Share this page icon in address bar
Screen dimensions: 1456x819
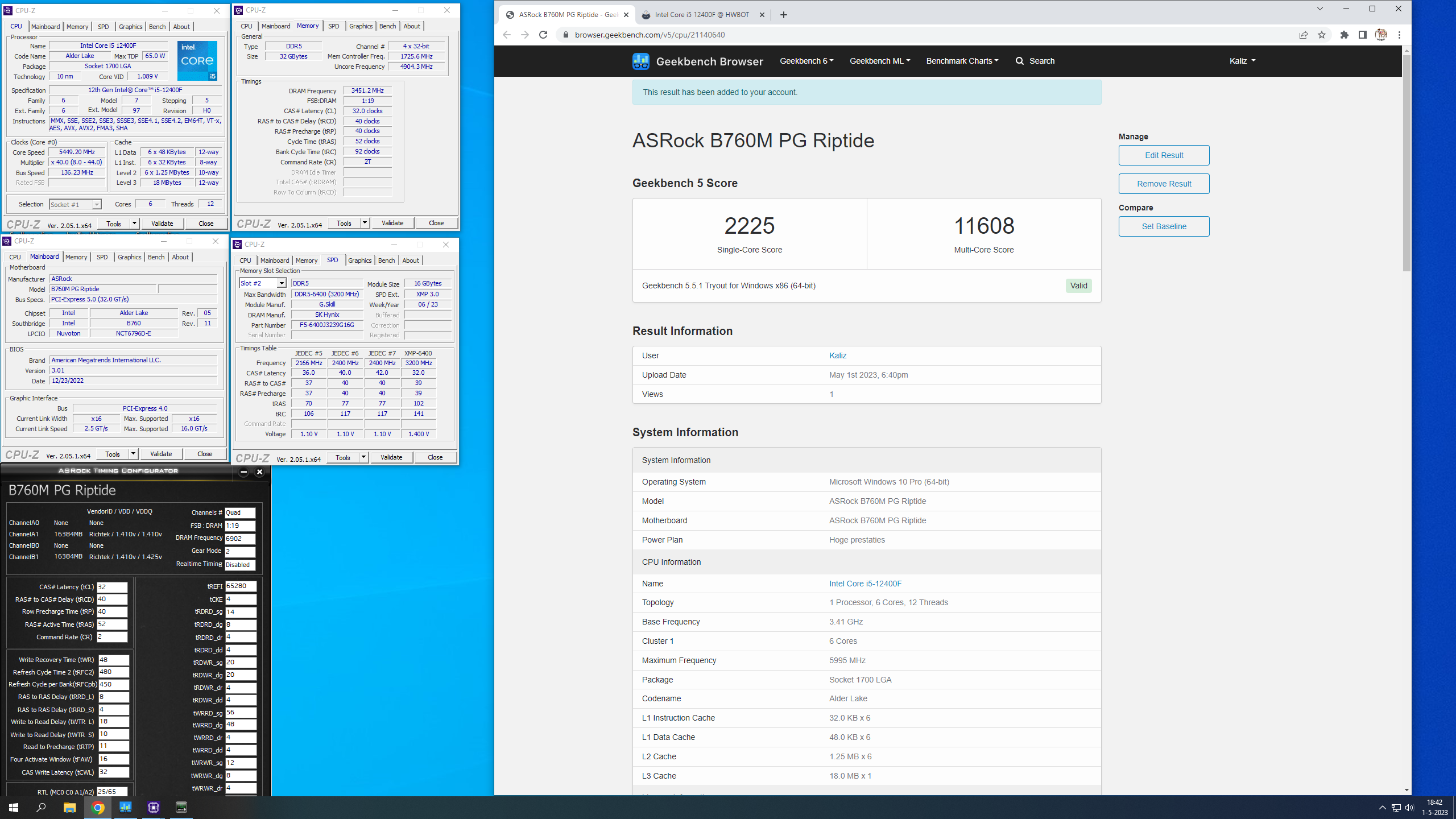click(x=1304, y=35)
